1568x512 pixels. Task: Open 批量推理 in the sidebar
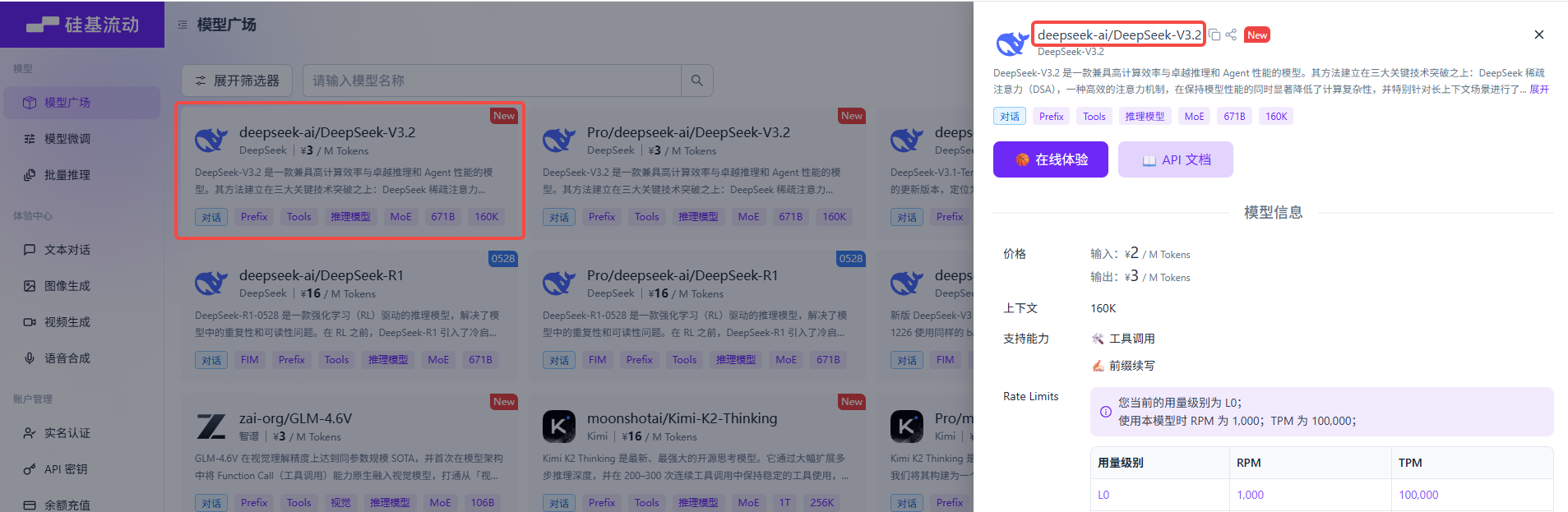click(81, 175)
